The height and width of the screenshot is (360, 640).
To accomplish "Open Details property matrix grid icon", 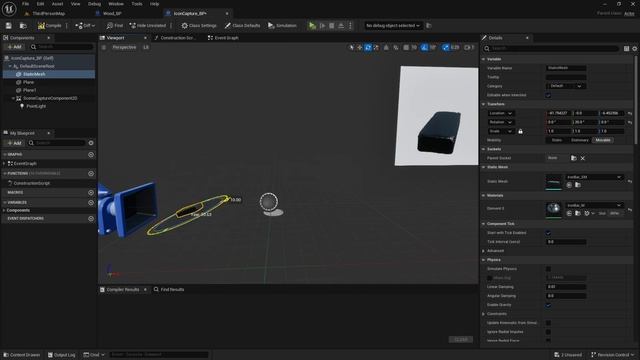I will click(x=627, y=49).
